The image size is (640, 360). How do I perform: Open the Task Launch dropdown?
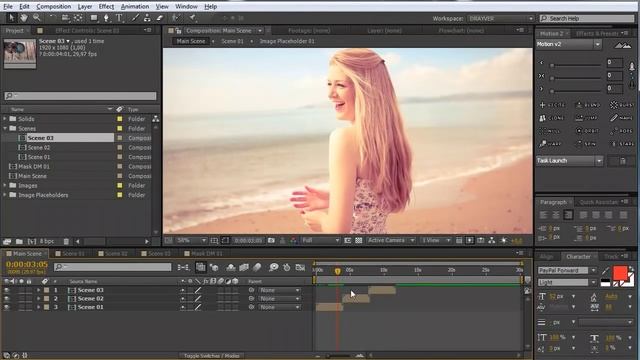point(569,161)
